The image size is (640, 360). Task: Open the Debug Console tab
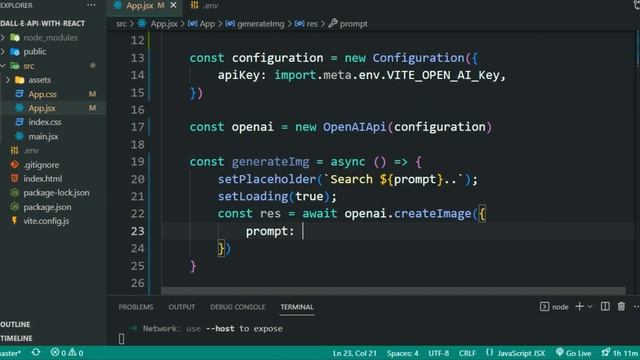click(x=238, y=307)
